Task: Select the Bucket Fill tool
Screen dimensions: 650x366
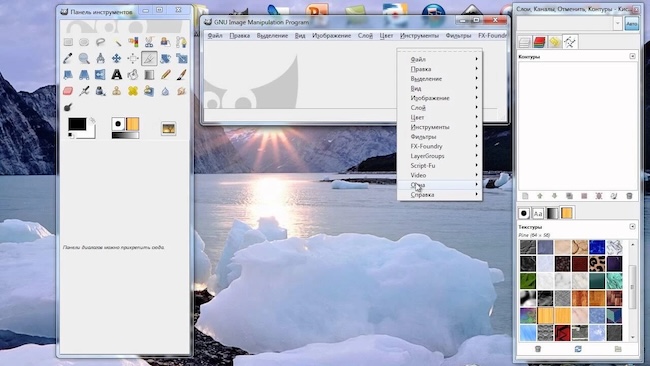Action: tap(133, 75)
